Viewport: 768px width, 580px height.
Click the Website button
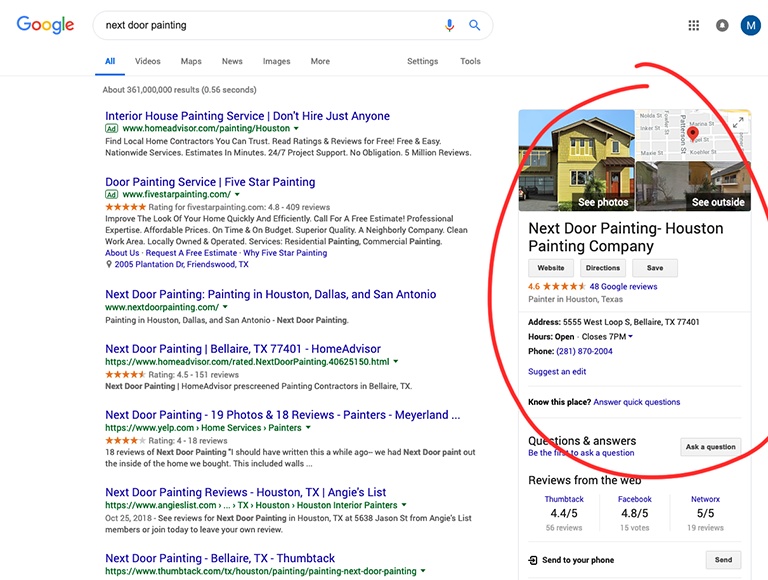[551, 268]
